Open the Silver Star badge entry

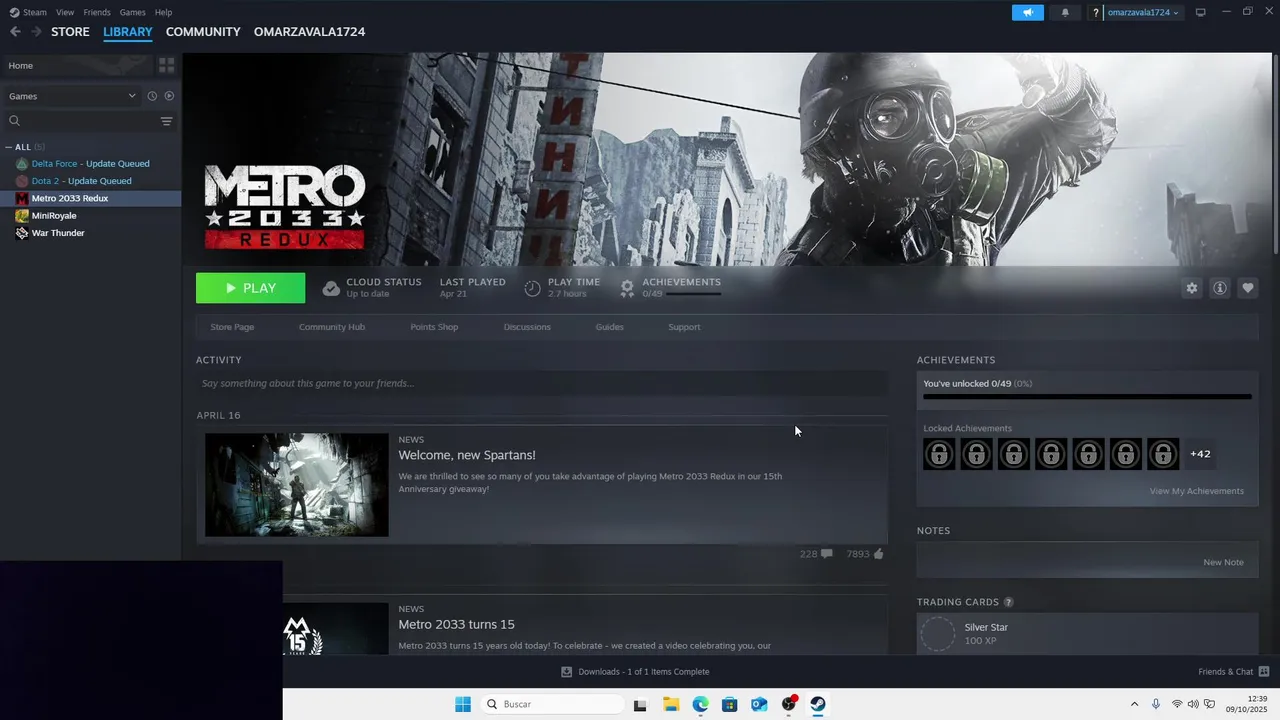[x=1087, y=633]
